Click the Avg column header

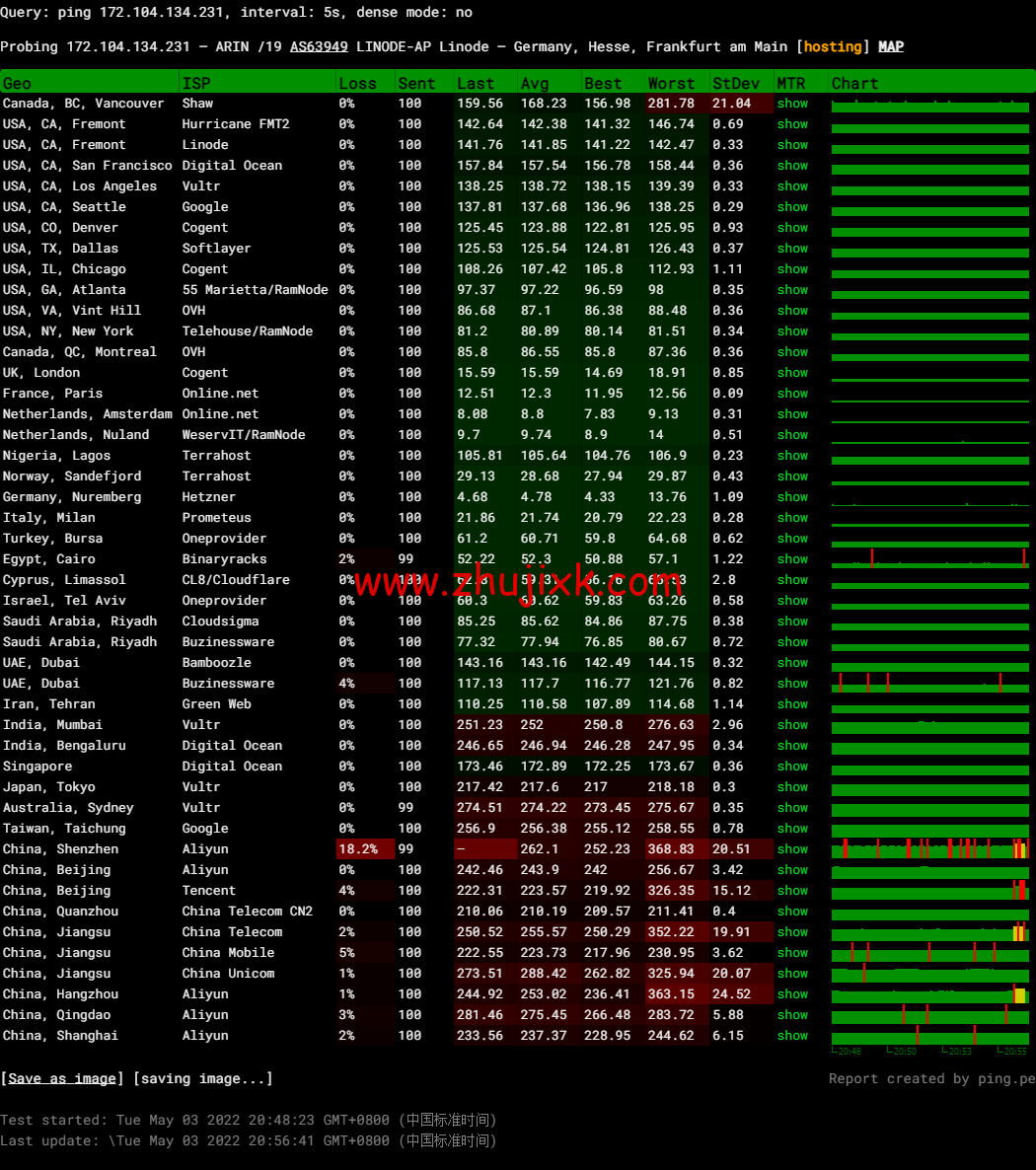click(535, 84)
